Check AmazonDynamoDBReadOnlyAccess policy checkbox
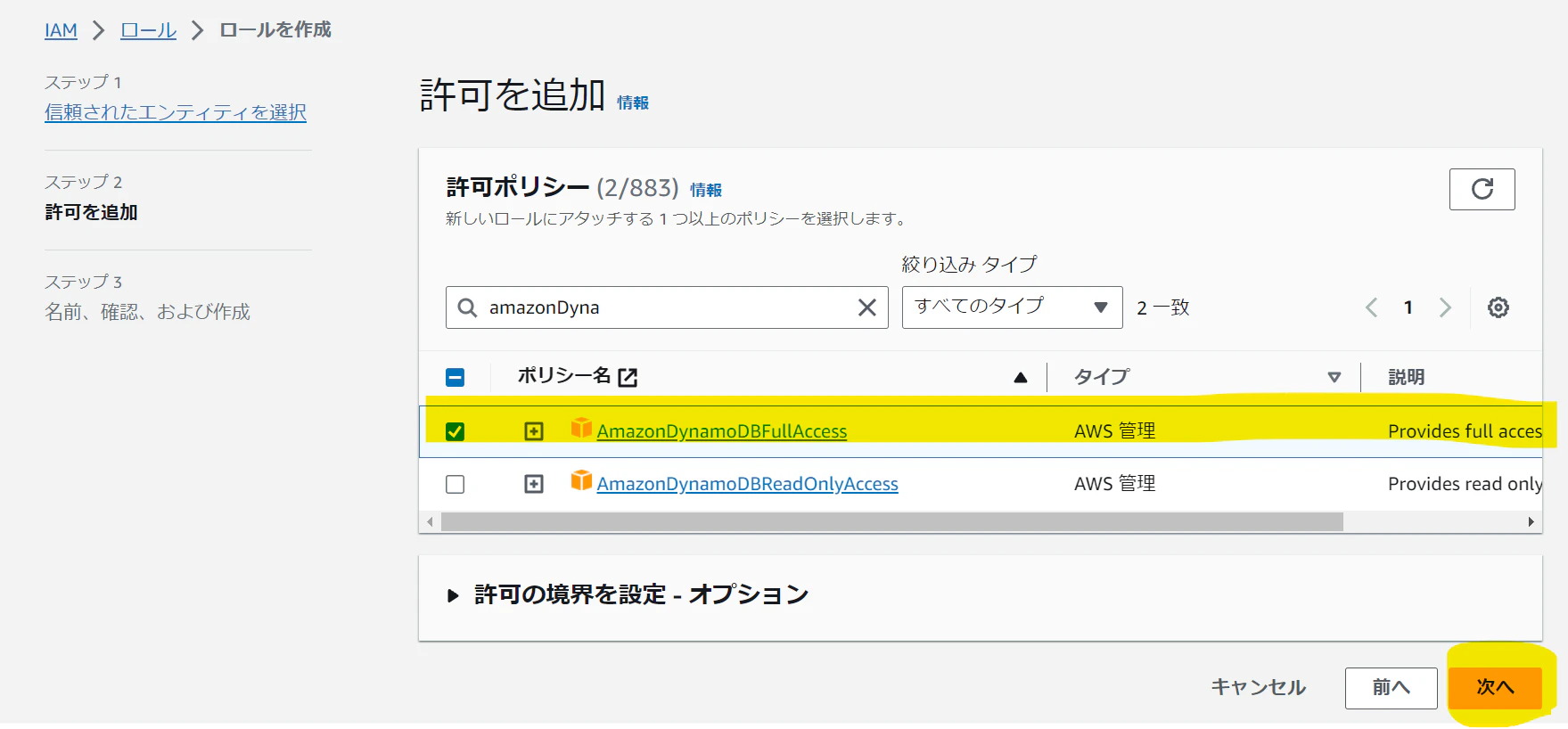Viewport: 1568px width, 729px height. click(x=455, y=484)
